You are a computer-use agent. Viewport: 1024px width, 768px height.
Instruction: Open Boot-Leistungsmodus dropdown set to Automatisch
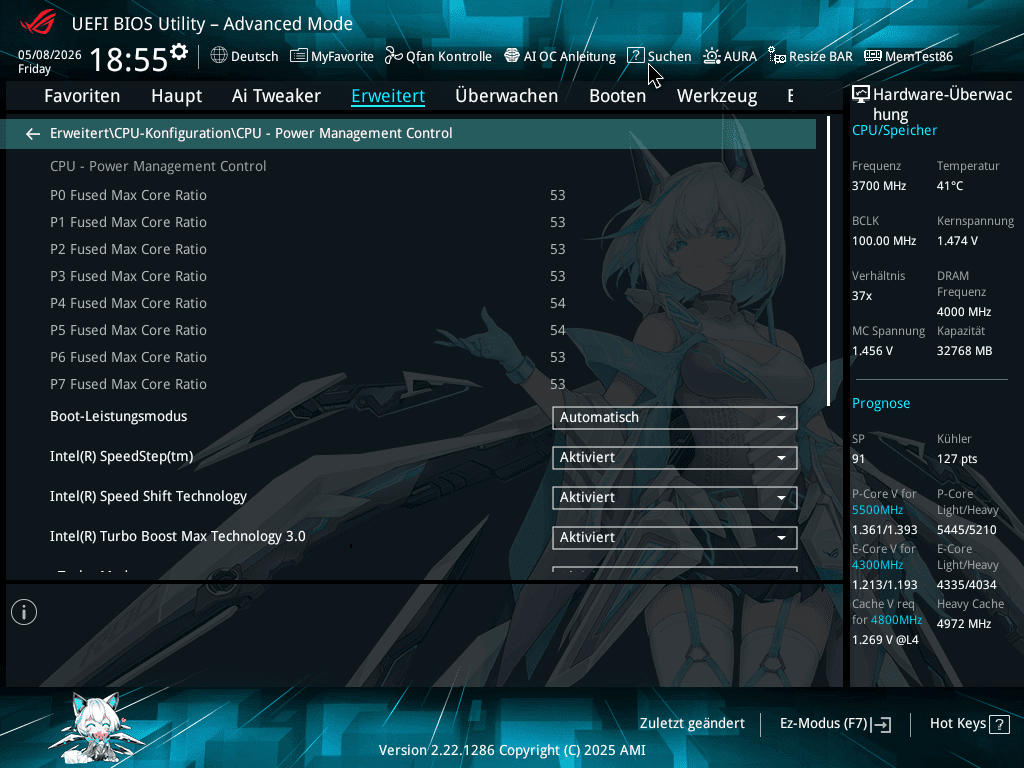coord(675,417)
